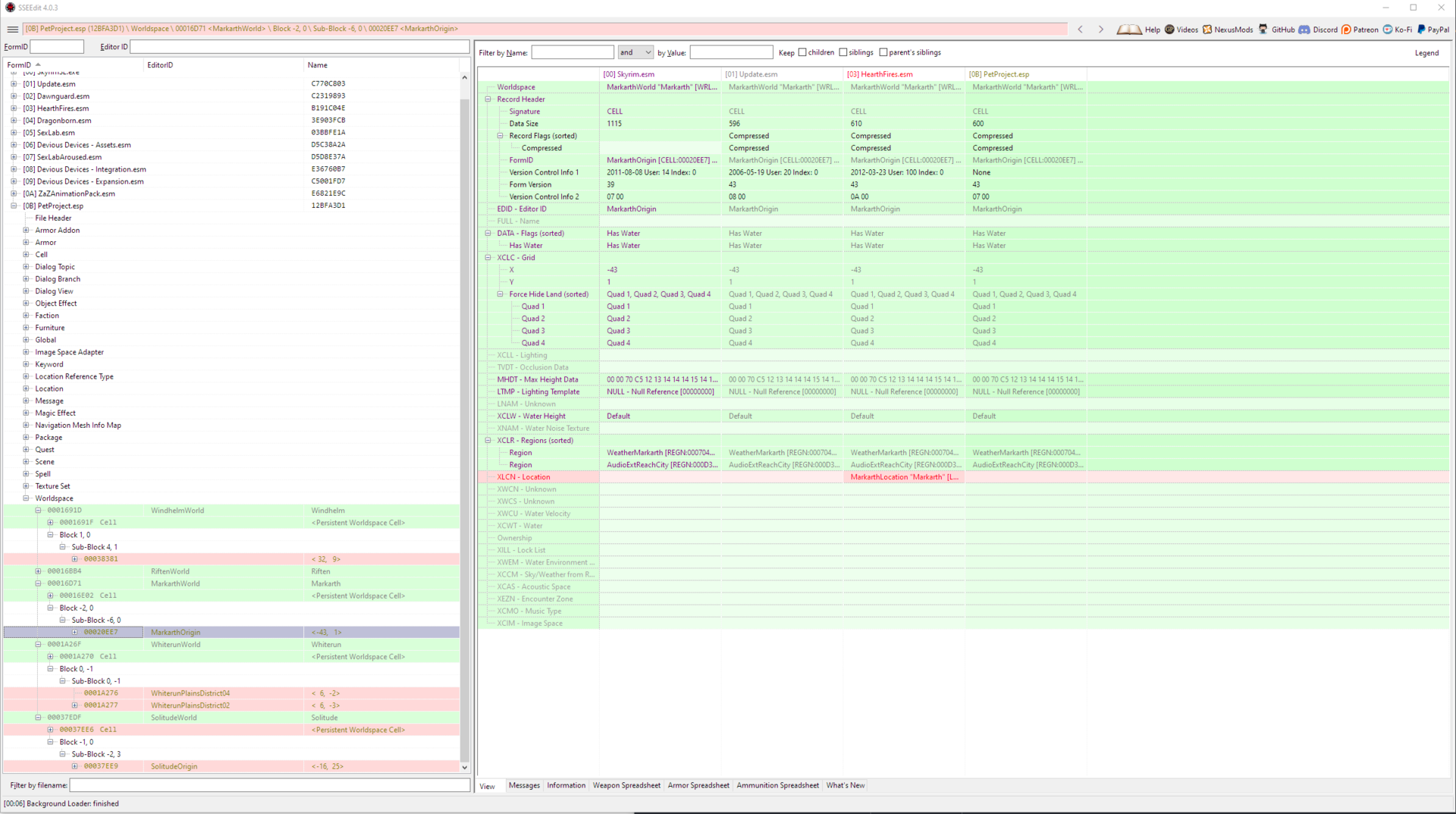Open the Patreon toolbar link

tap(1359, 30)
